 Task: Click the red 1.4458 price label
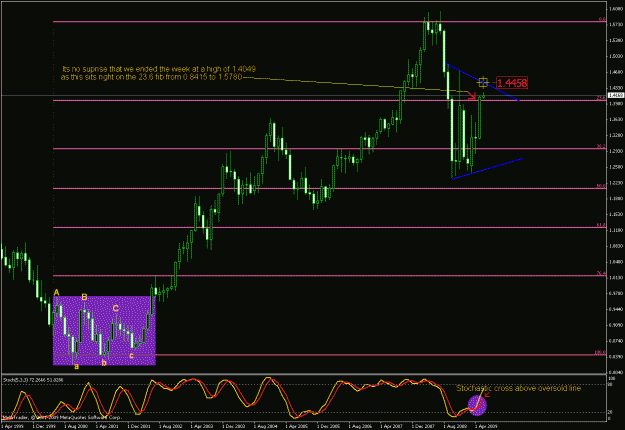pyautogui.click(x=512, y=83)
